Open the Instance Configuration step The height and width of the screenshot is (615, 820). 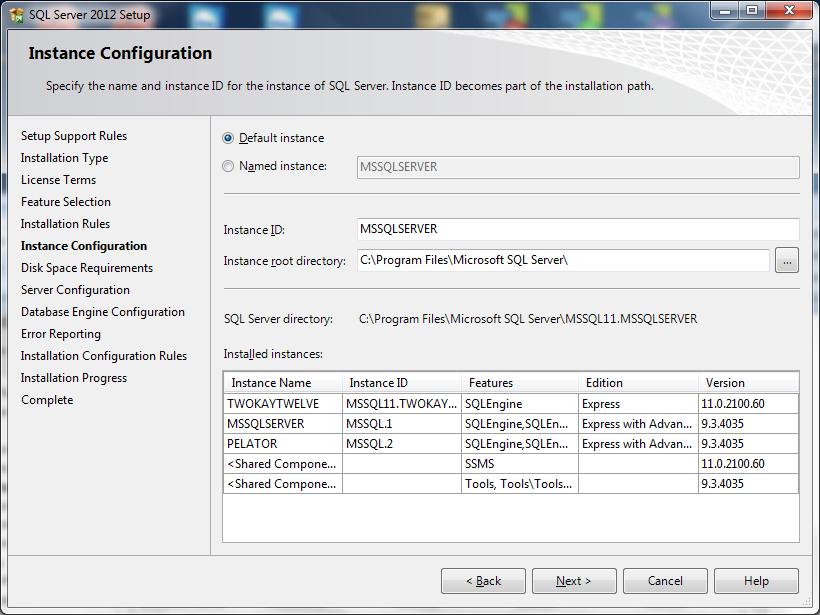[84, 246]
